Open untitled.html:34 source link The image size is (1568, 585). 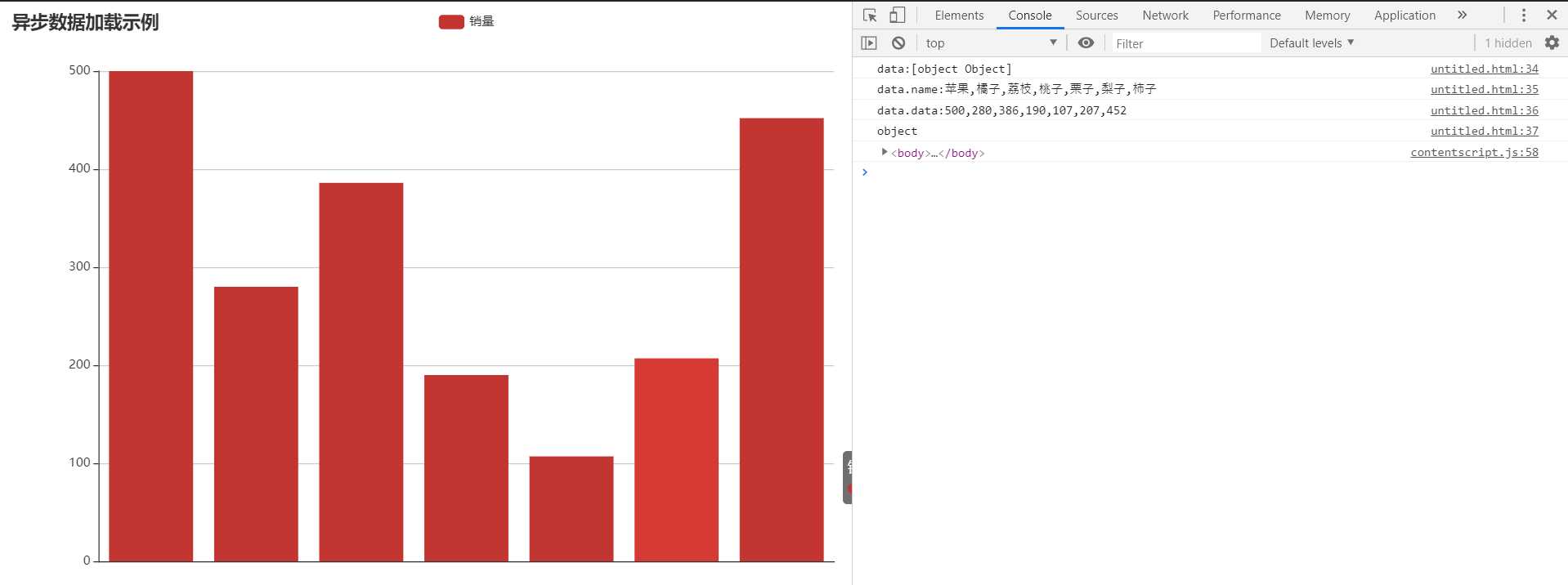(x=1485, y=69)
